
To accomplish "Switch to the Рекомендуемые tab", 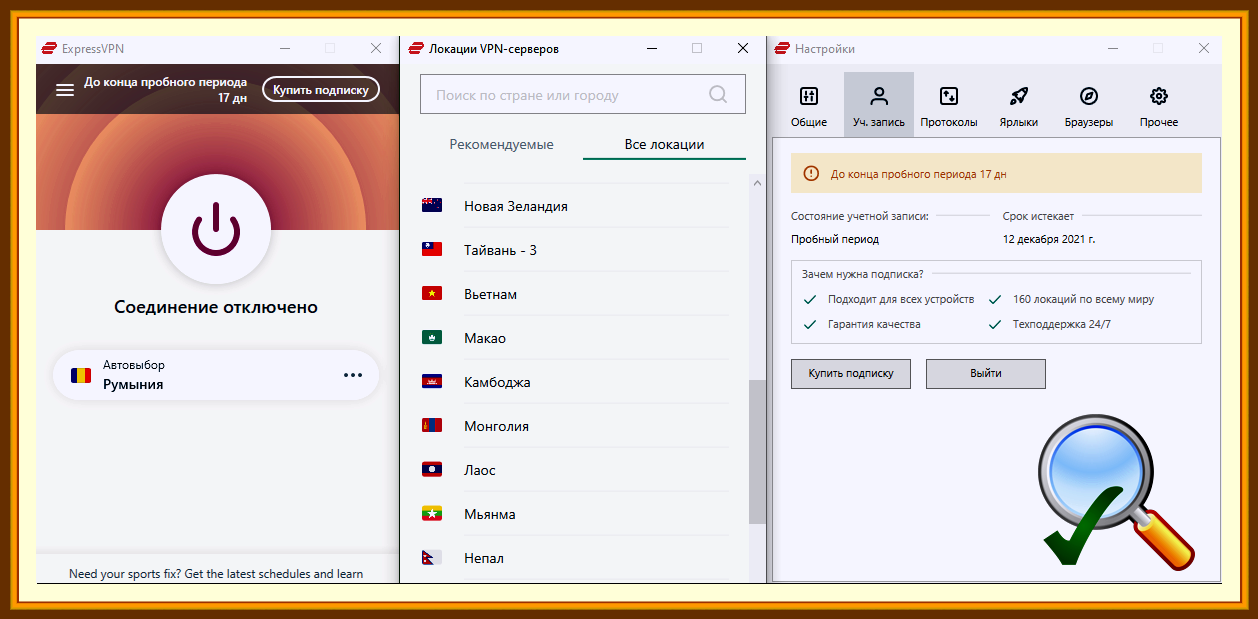I will pyautogui.click(x=501, y=144).
